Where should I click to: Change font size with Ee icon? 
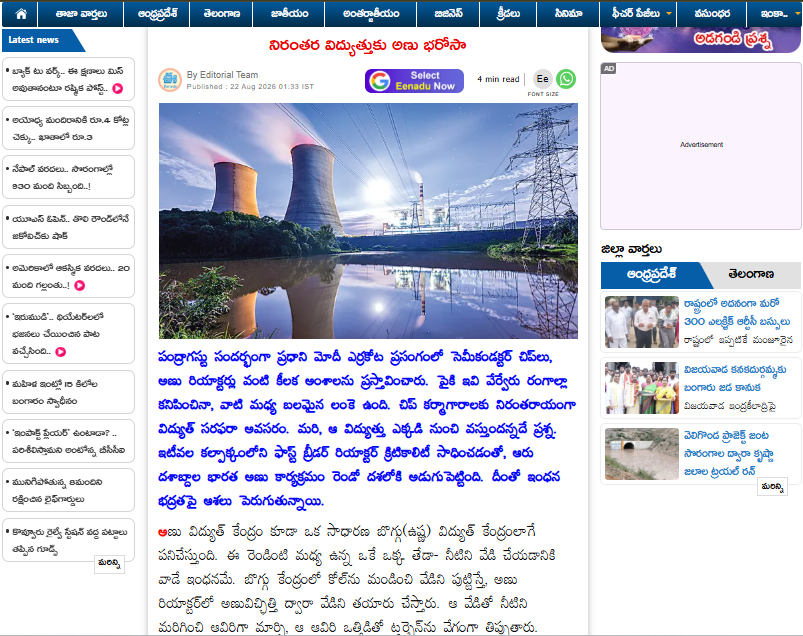pos(543,79)
